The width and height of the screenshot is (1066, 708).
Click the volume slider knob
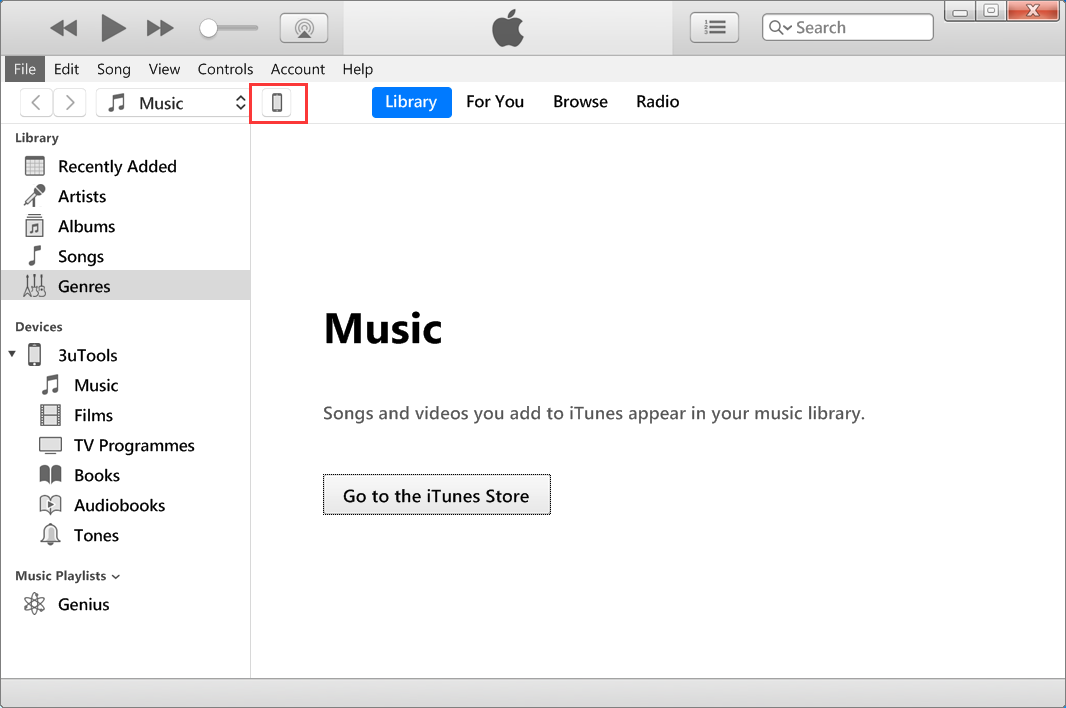209,28
